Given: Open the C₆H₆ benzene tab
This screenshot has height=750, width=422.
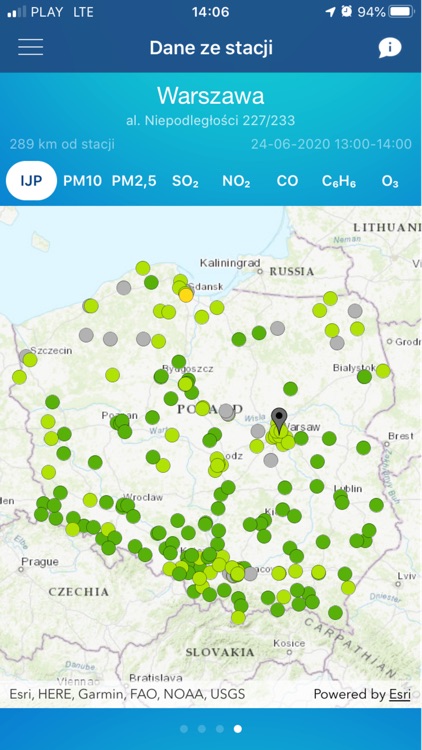Looking at the screenshot, I should (x=339, y=181).
